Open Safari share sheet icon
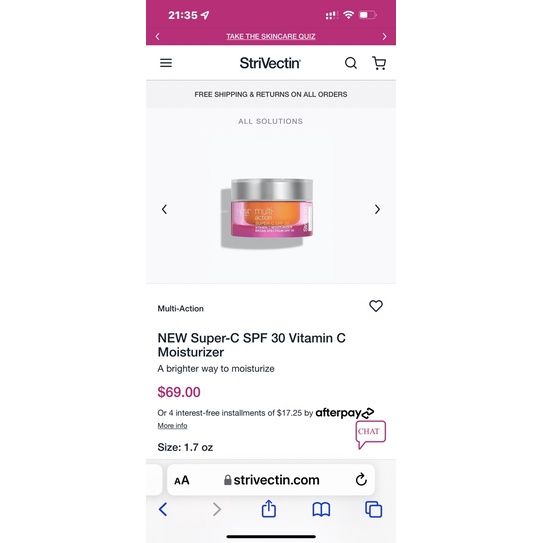 269,509
